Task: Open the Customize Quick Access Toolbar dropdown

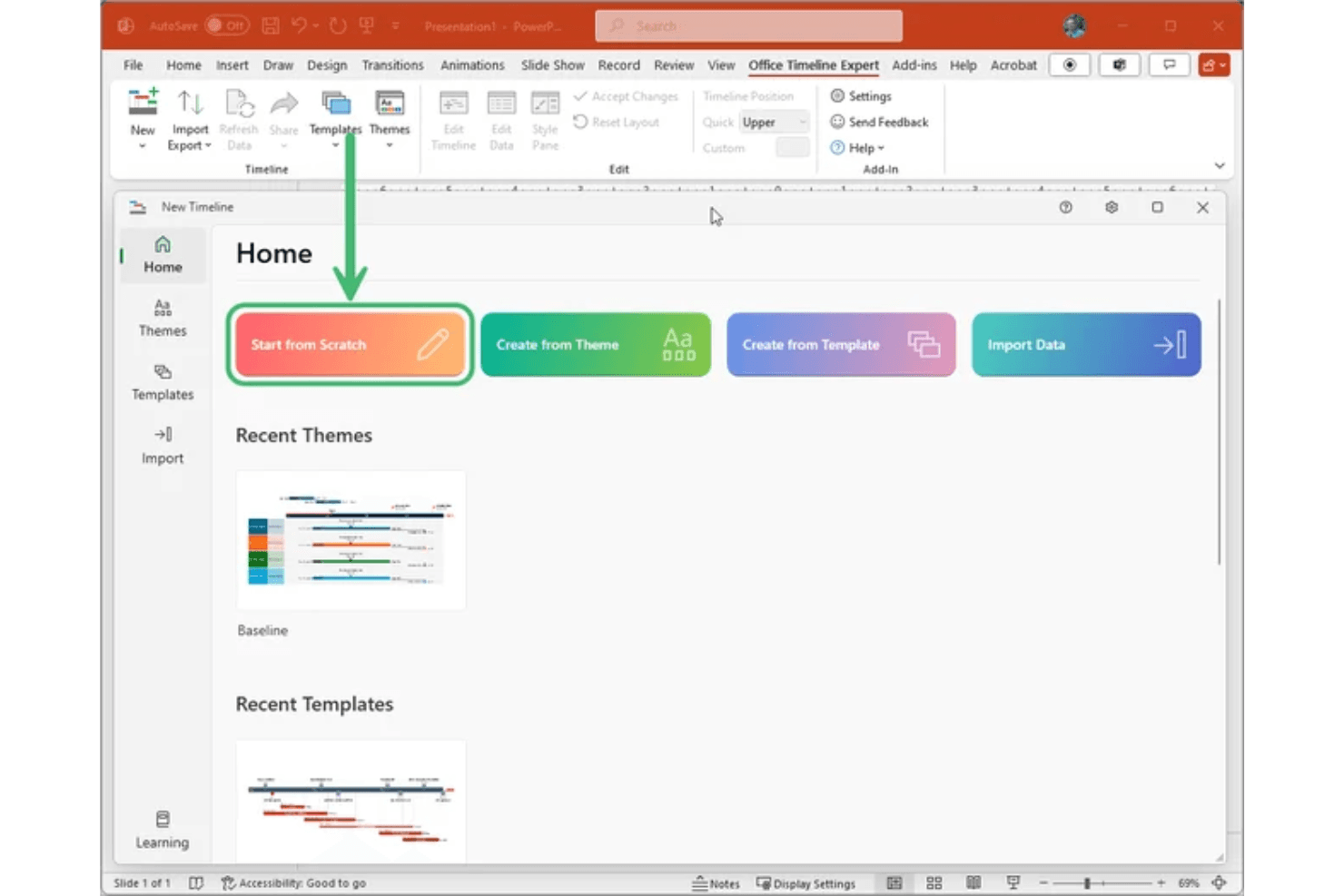Action: pyautogui.click(x=396, y=25)
